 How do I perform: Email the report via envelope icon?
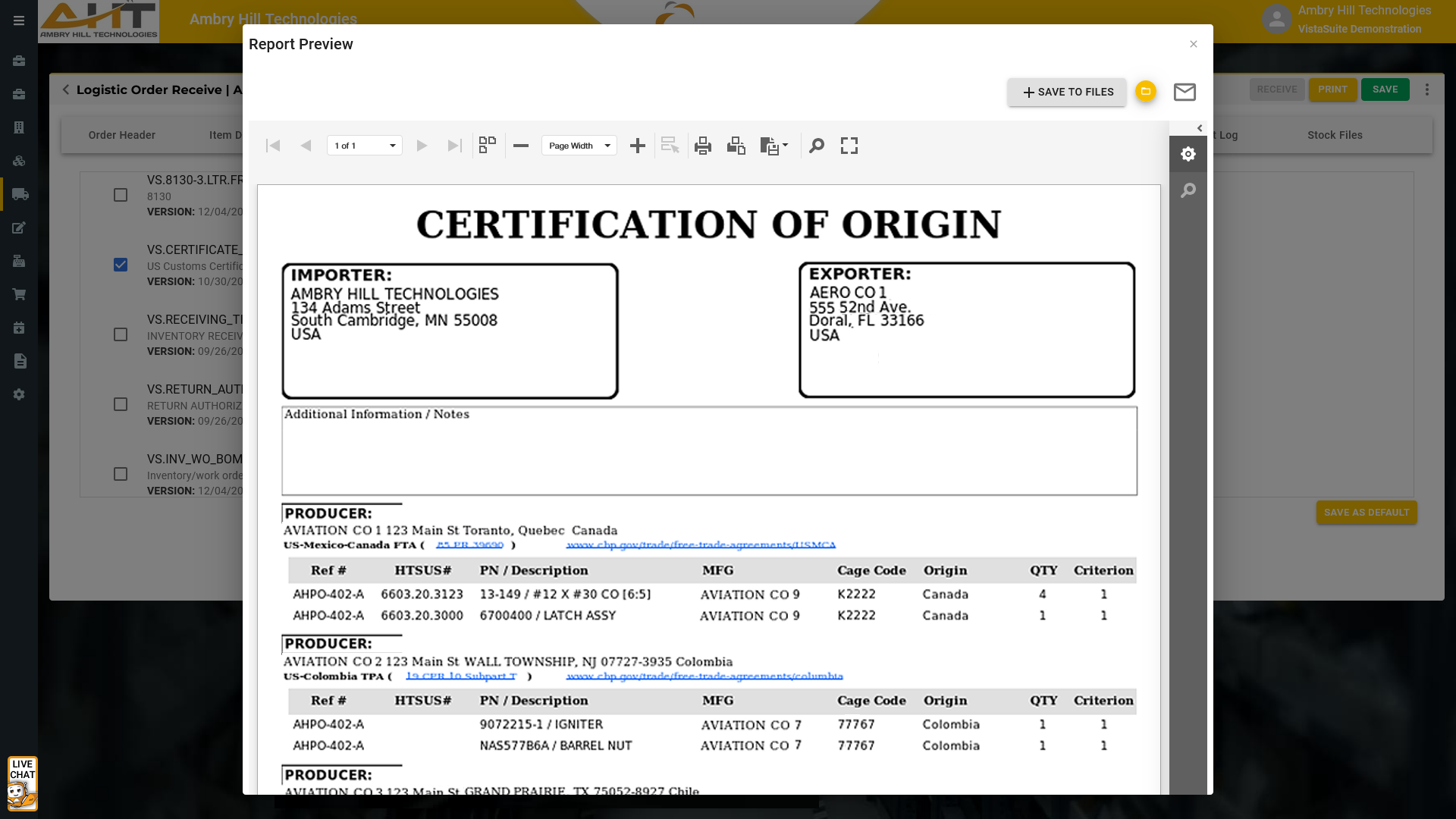tap(1185, 92)
